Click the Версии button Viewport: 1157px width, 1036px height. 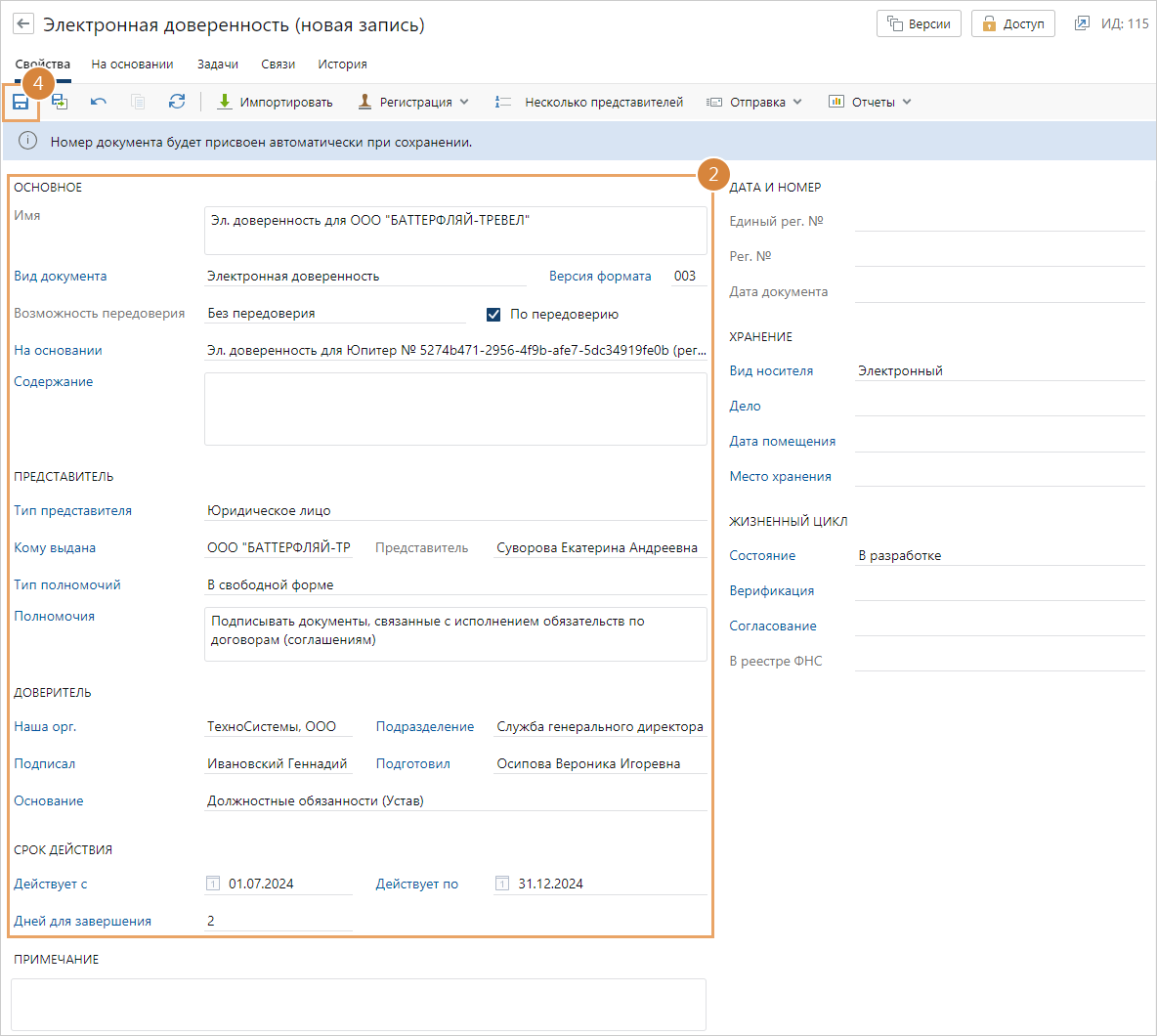tap(919, 23)
